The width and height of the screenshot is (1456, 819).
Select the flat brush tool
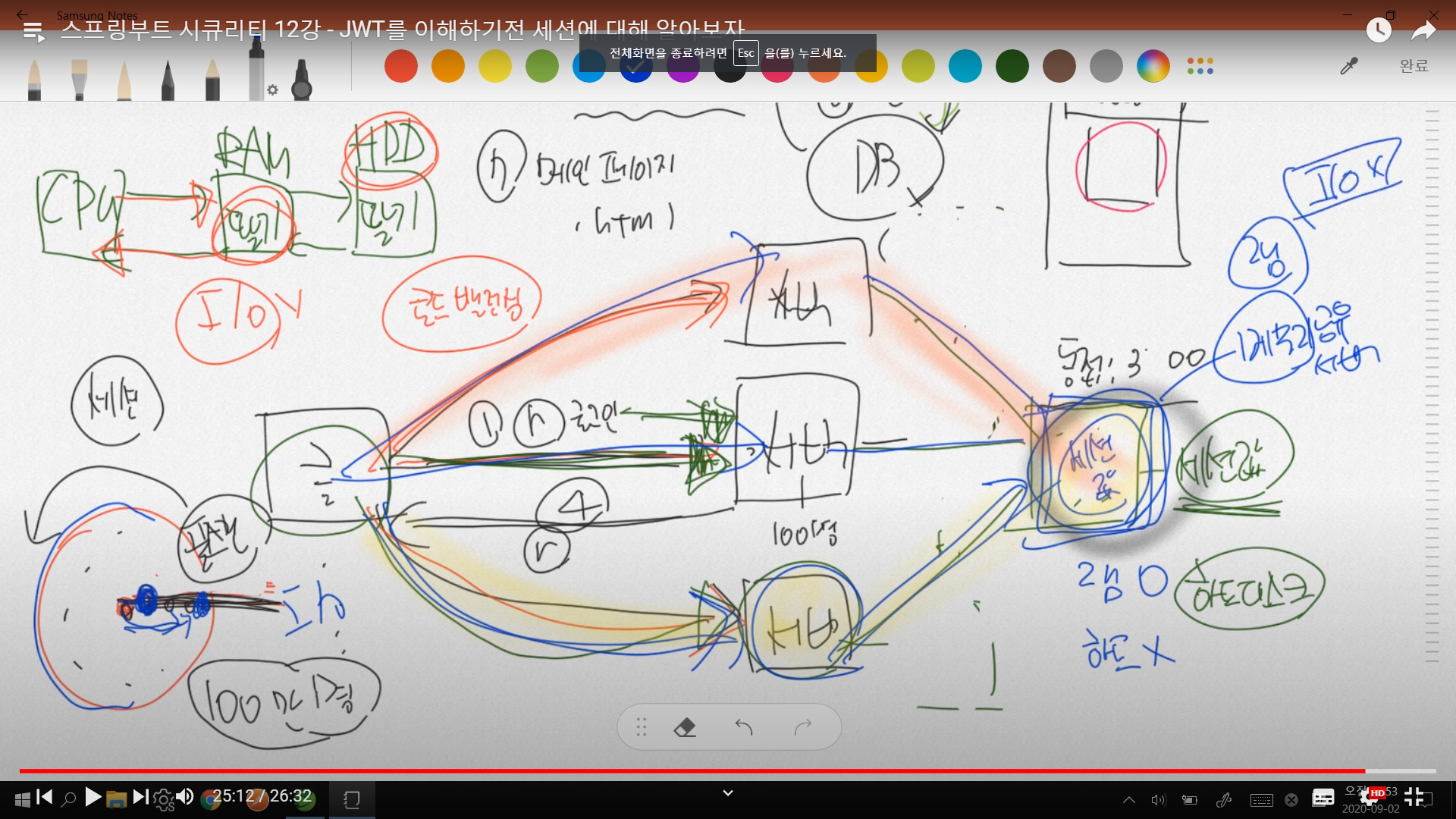[x=79, y=80]
